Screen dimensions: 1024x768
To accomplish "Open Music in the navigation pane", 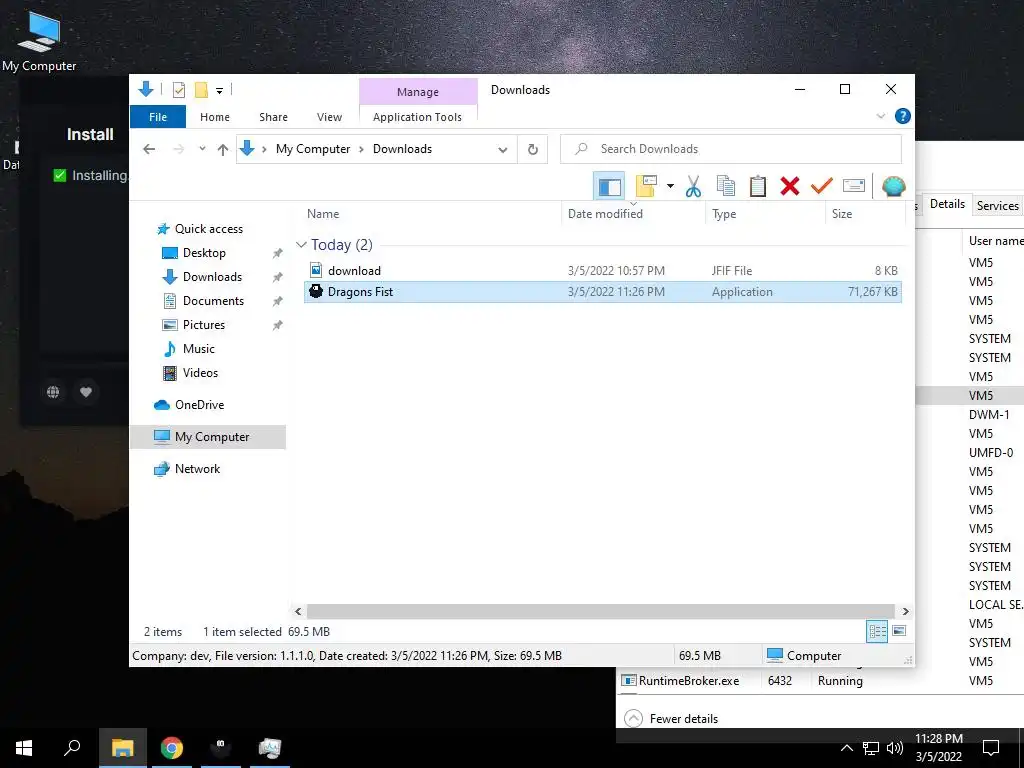I will click(x=199, y=349).
